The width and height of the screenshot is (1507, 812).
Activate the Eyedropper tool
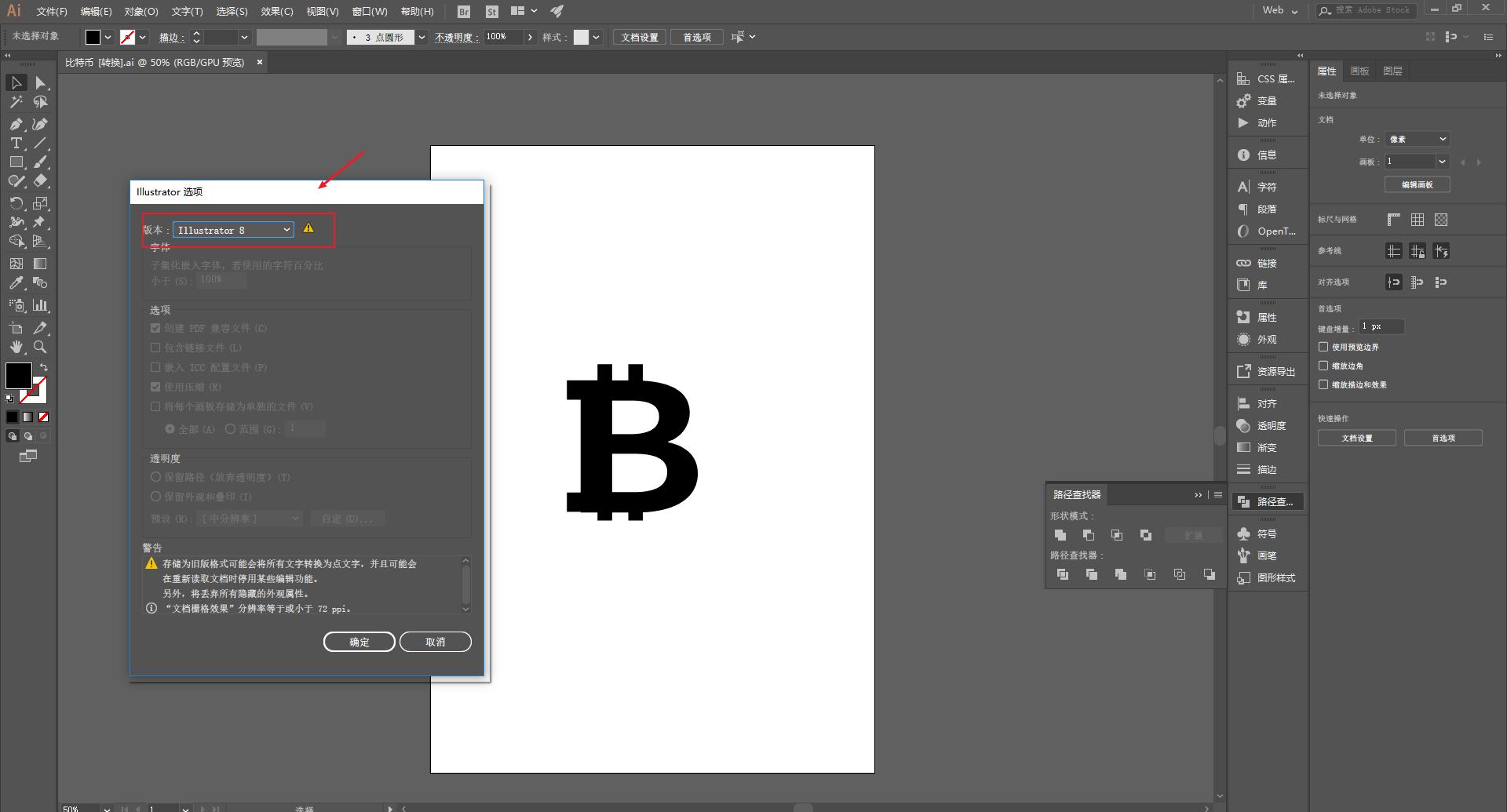tap(16, 283)
